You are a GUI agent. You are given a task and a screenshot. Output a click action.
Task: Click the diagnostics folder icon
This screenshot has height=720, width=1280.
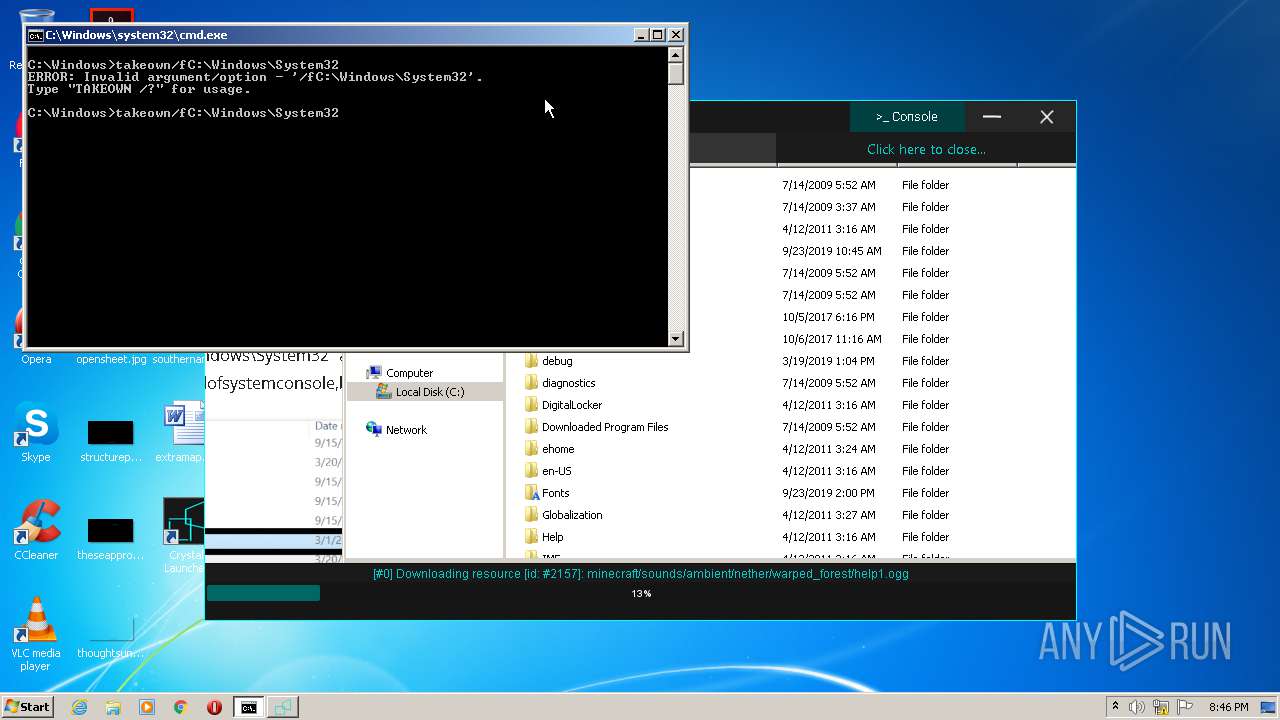pyautogui.click(x=532, y=383)
